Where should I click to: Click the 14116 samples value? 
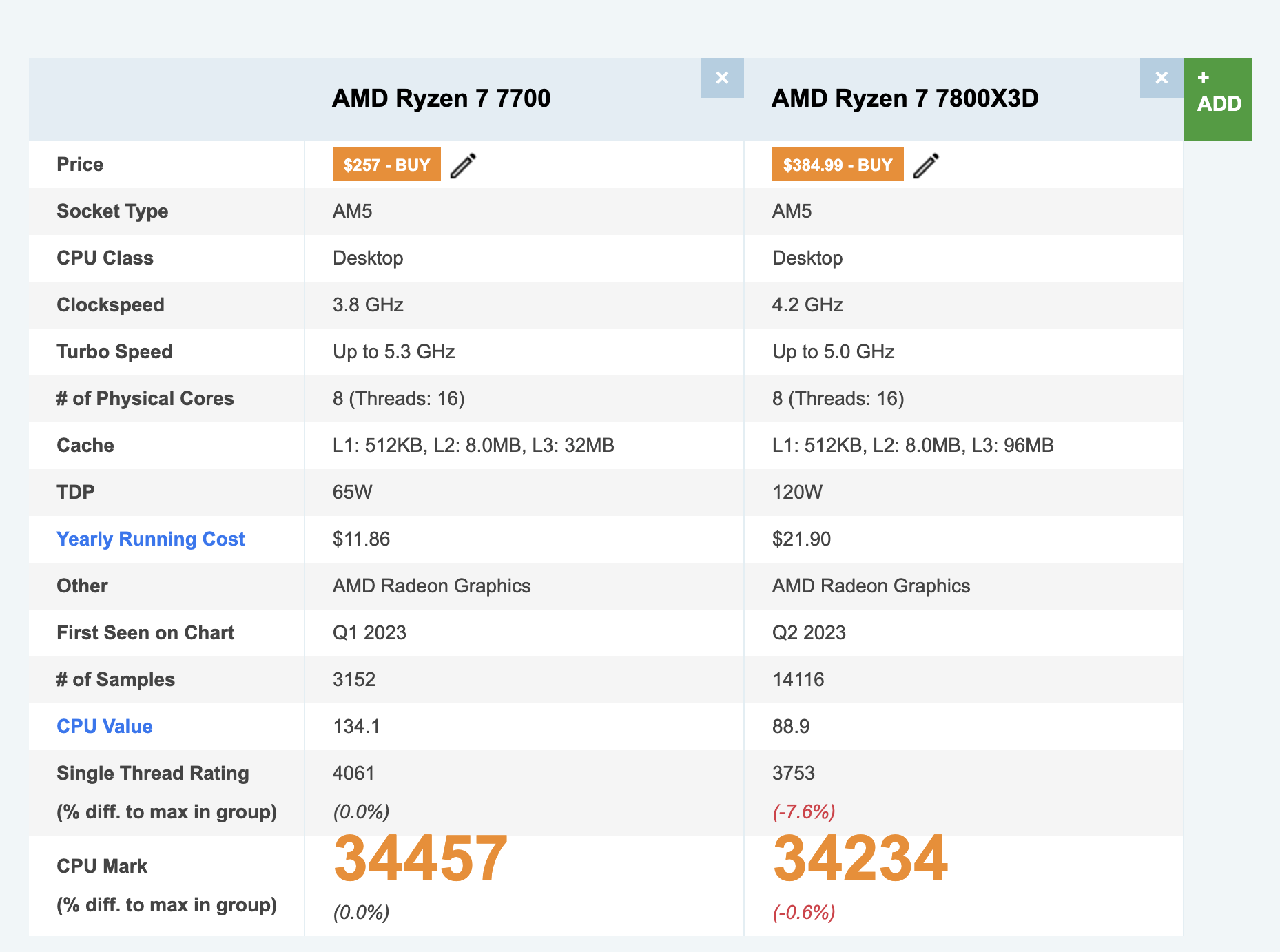point(798,679)
